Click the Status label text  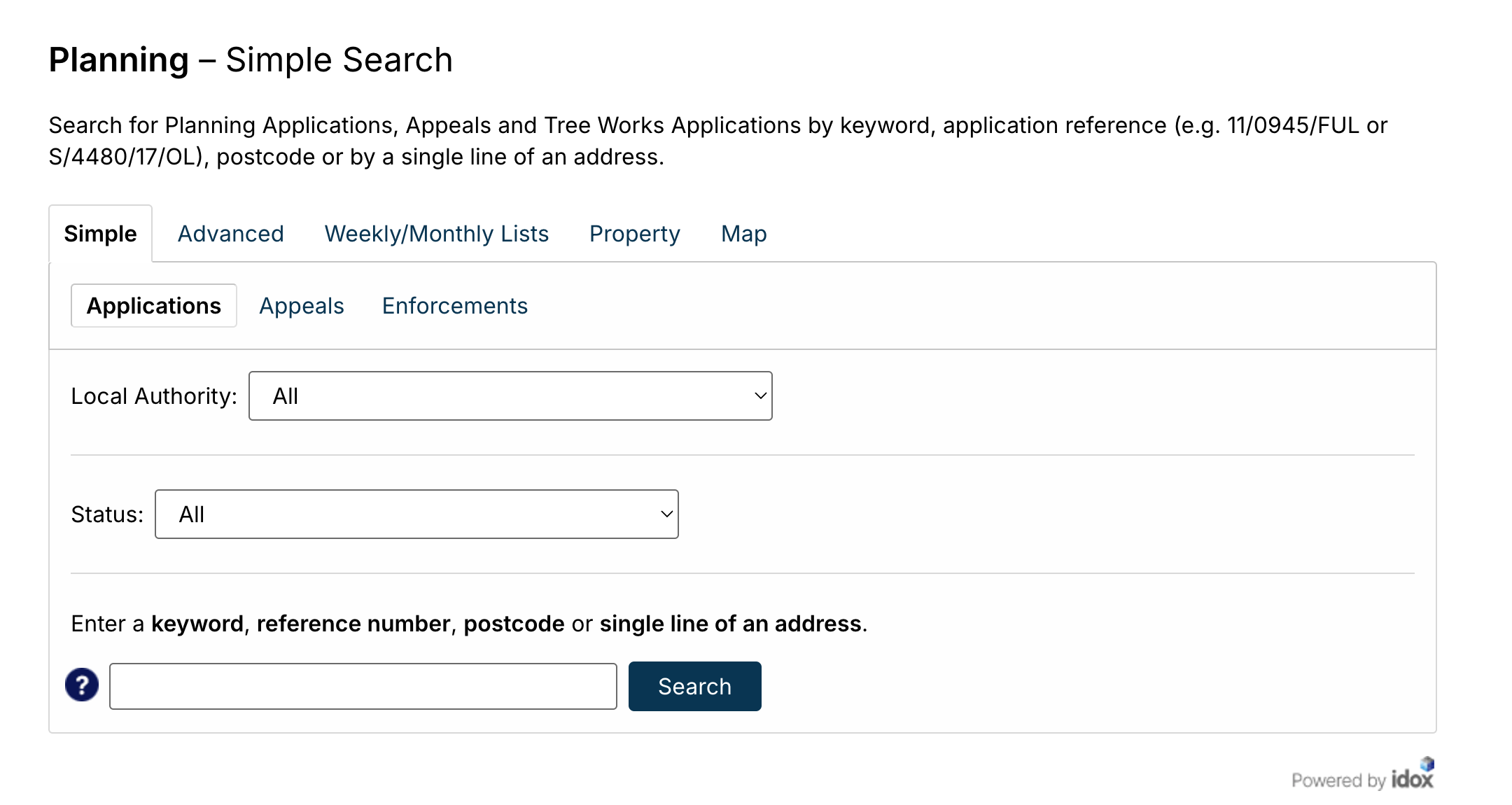pyautogui.click(x=107, y=514)
